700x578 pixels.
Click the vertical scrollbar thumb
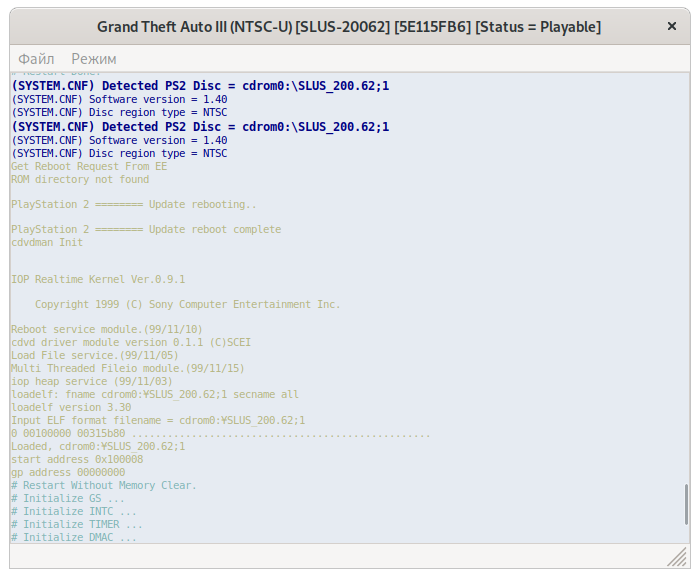pos(687,504)
